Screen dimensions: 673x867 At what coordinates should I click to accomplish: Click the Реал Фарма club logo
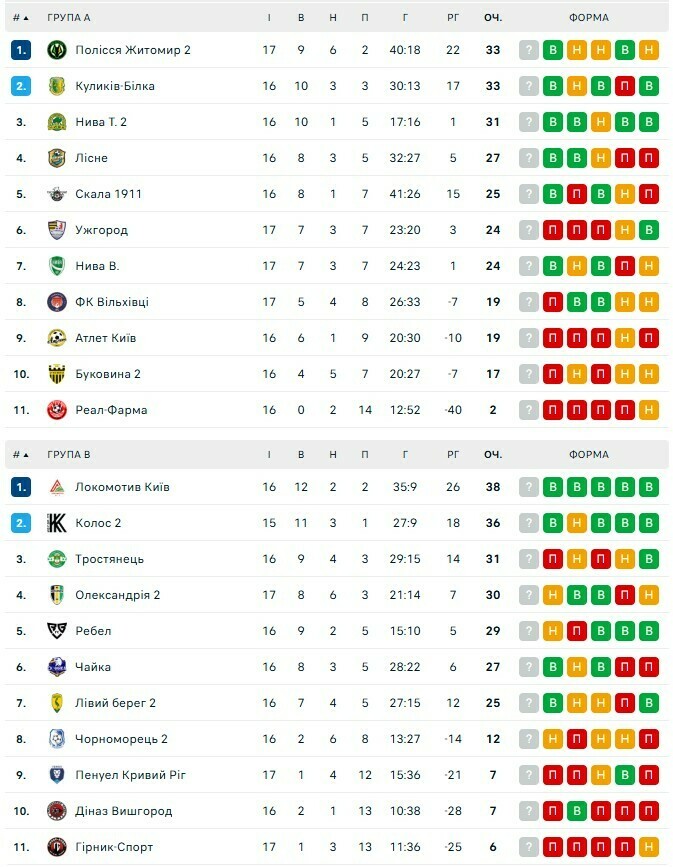point(57,410)
